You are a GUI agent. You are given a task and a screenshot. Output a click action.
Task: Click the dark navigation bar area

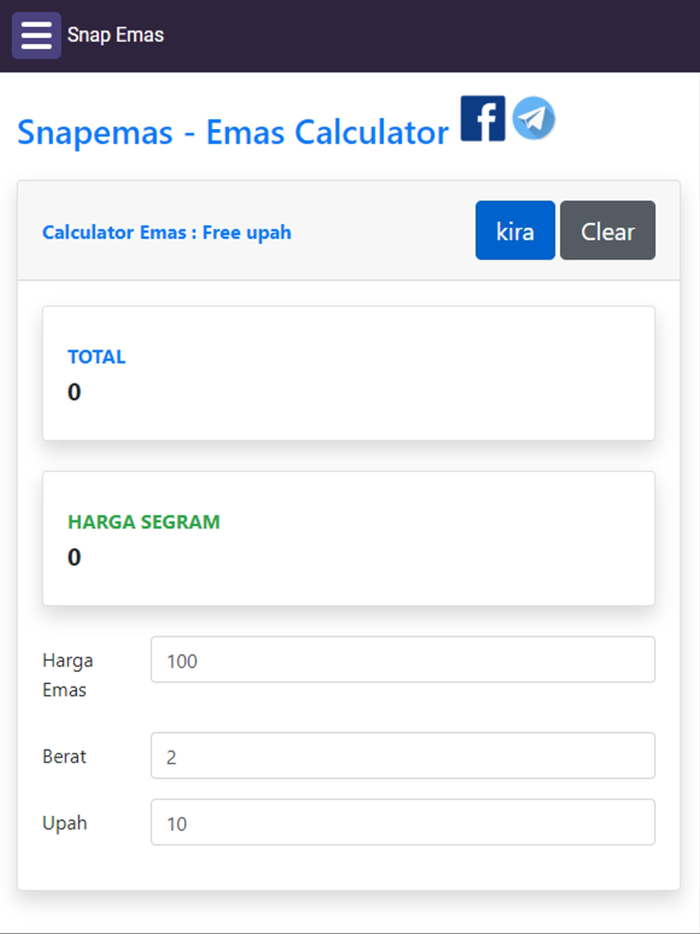pos(400,34)
